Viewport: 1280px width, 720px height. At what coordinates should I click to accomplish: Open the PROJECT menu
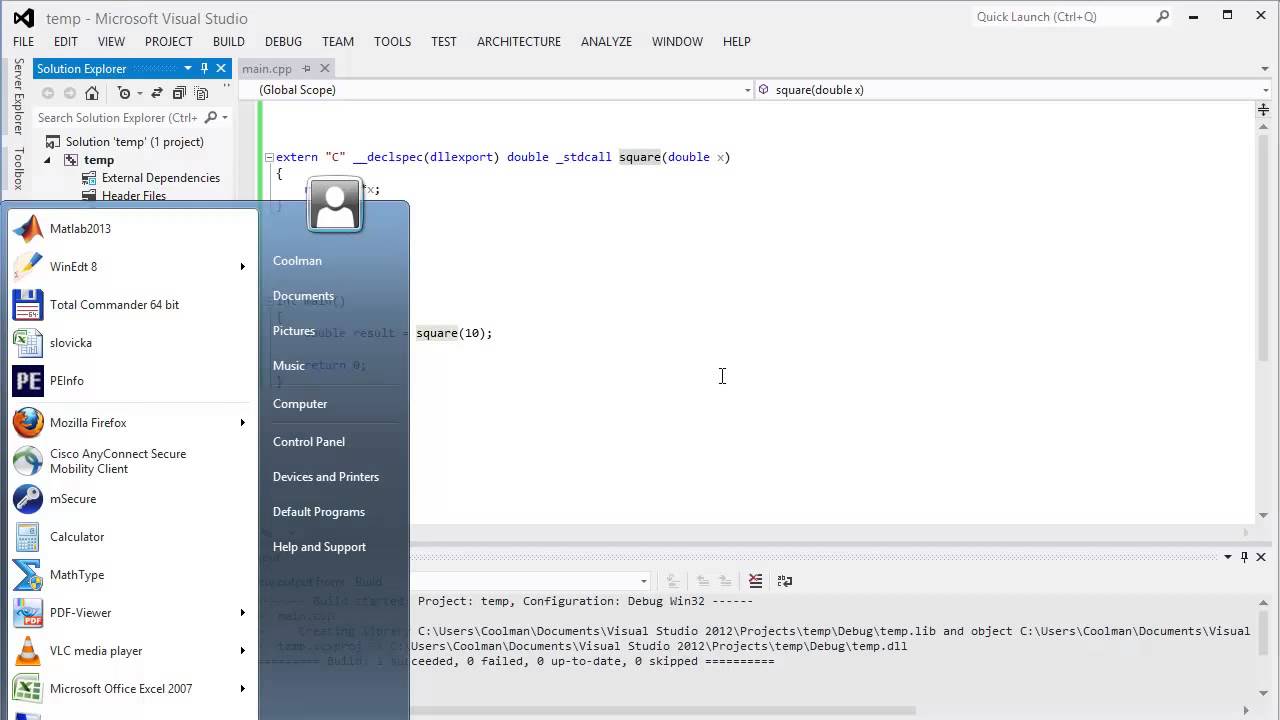pos(168,42)
